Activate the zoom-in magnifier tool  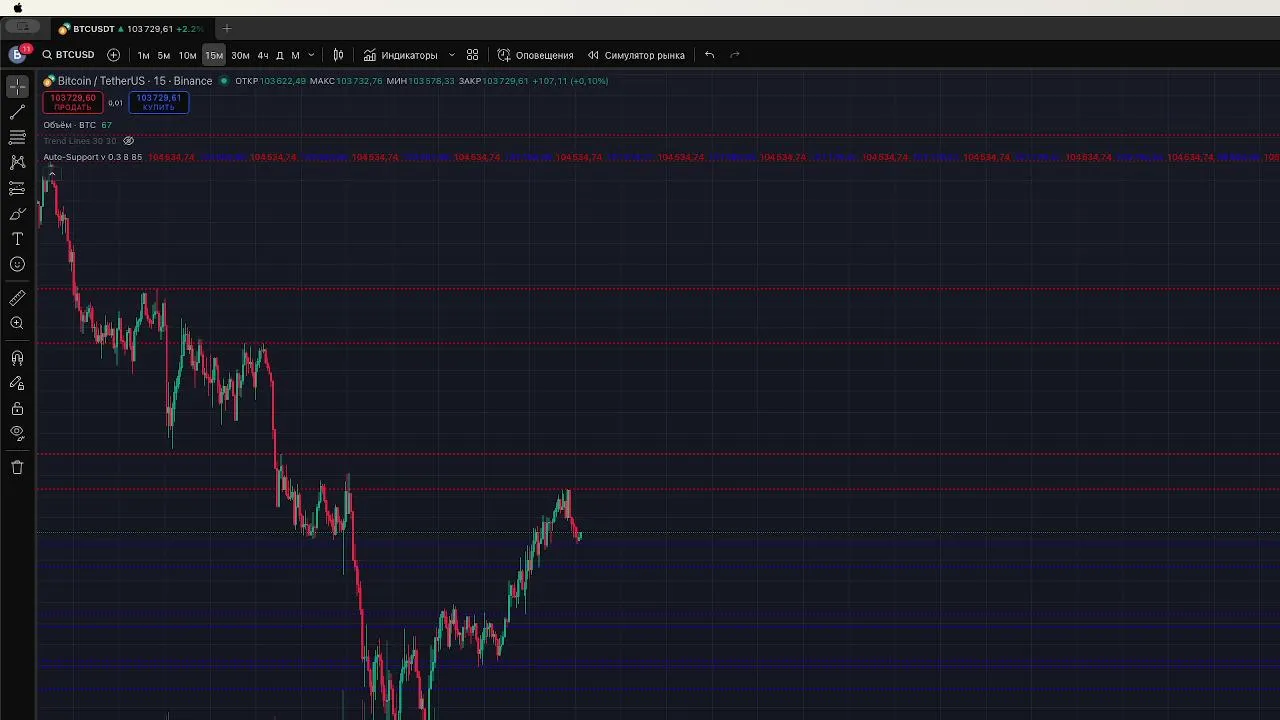click(17, 323)
